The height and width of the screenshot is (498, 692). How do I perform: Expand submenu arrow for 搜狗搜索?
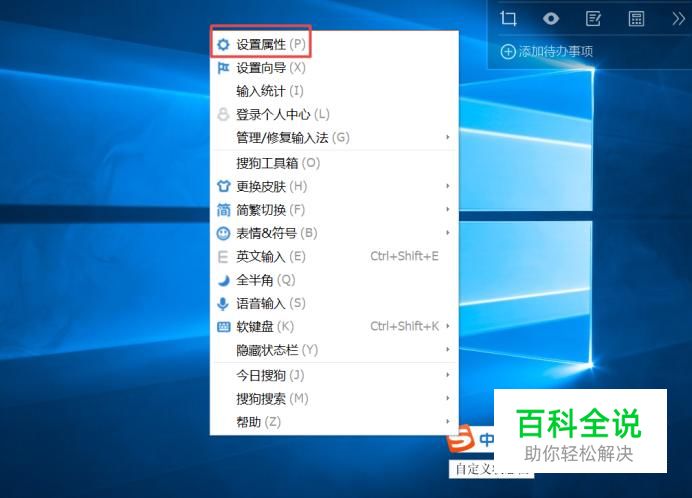point(448,398)
